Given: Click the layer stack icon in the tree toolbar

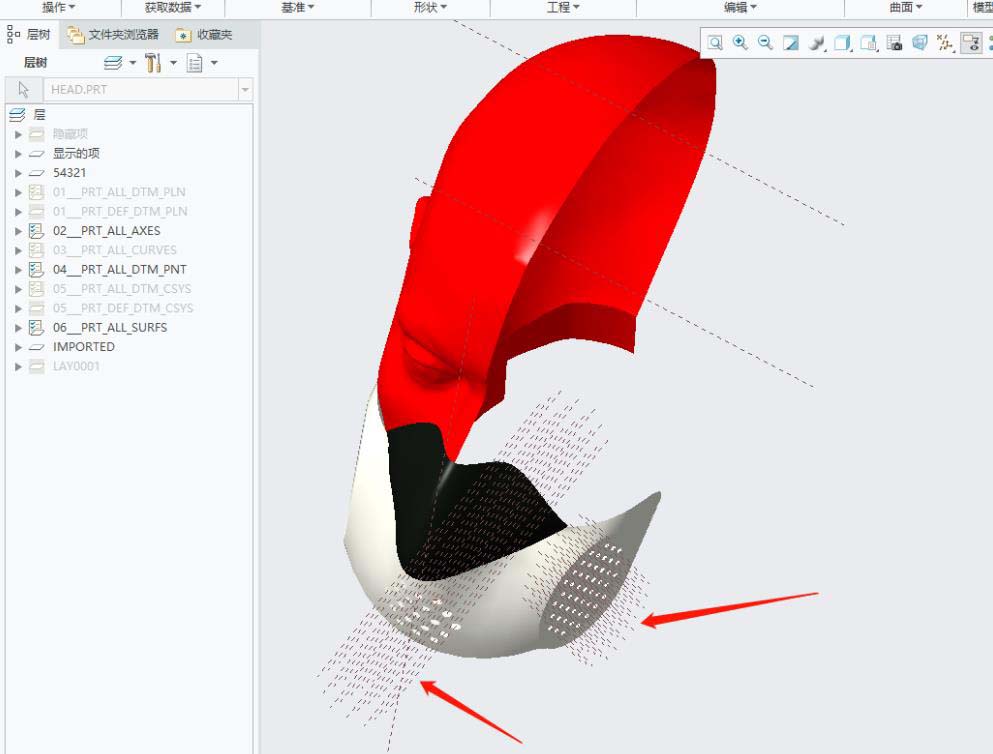Looking at the screenshot, I should [x=113, y=63].
